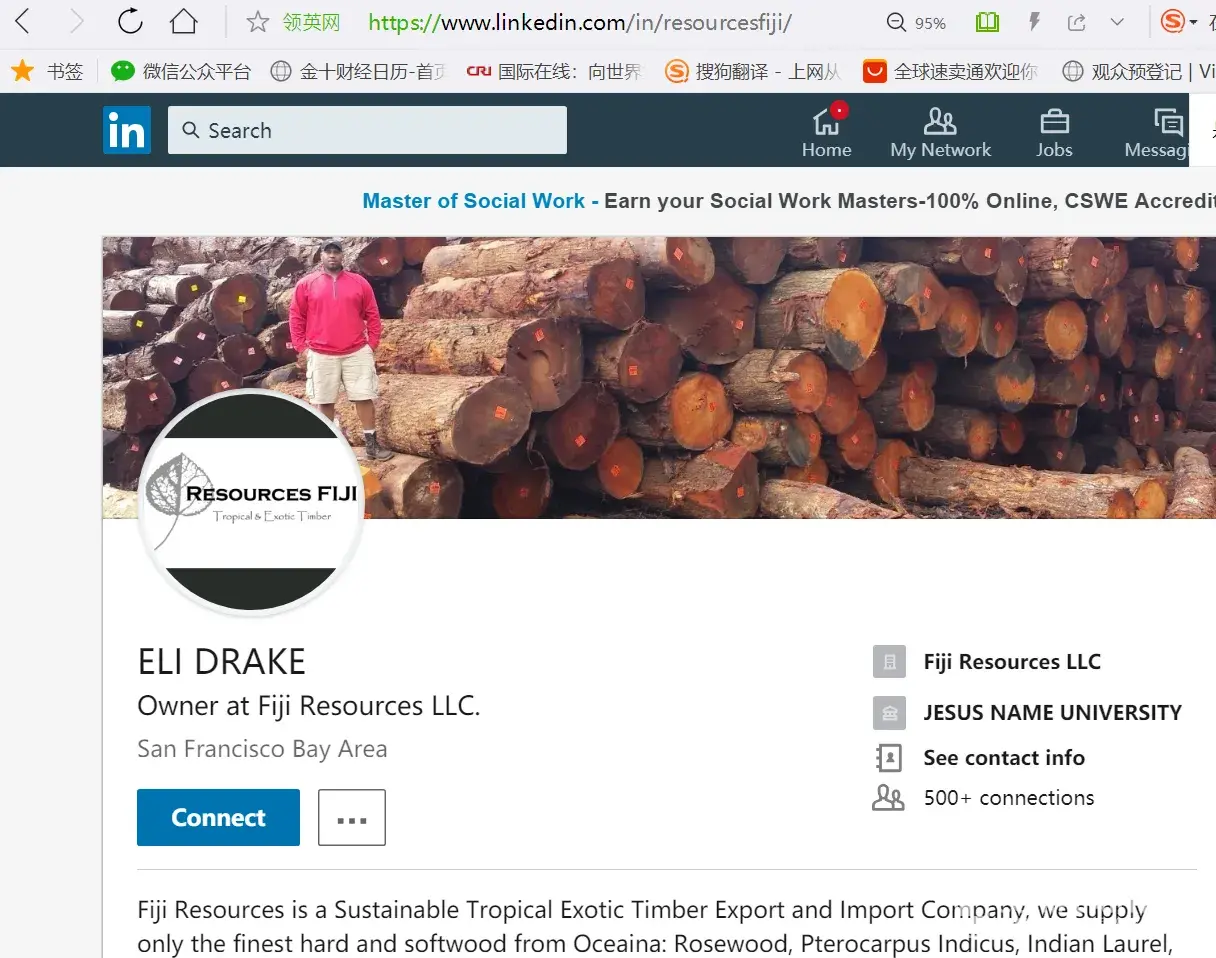Viewport: 1216px width, 958px height.
Task: Open the More actions ellipsis button
Action: click(352, 817)
